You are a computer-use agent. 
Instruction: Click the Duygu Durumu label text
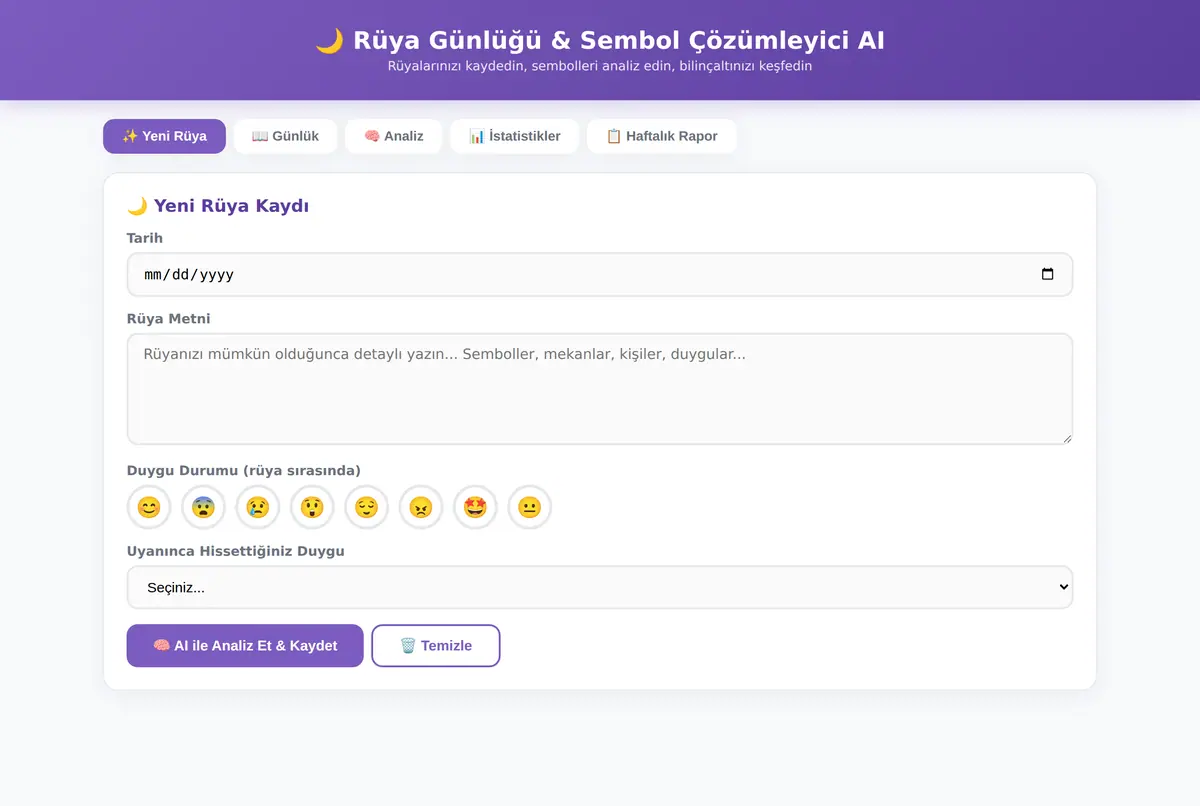tap(244, 470)
